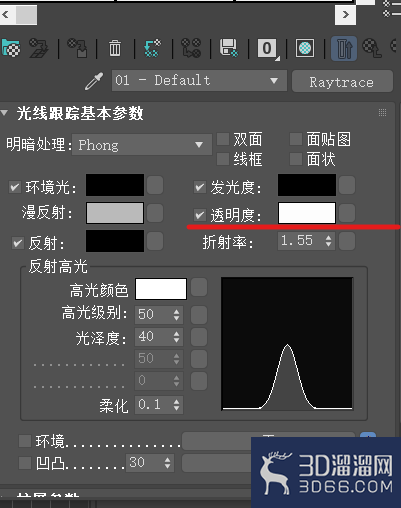Toggle the Show End Result icon
This screenshot has height=508, width=401.
[x=344, y=49]
